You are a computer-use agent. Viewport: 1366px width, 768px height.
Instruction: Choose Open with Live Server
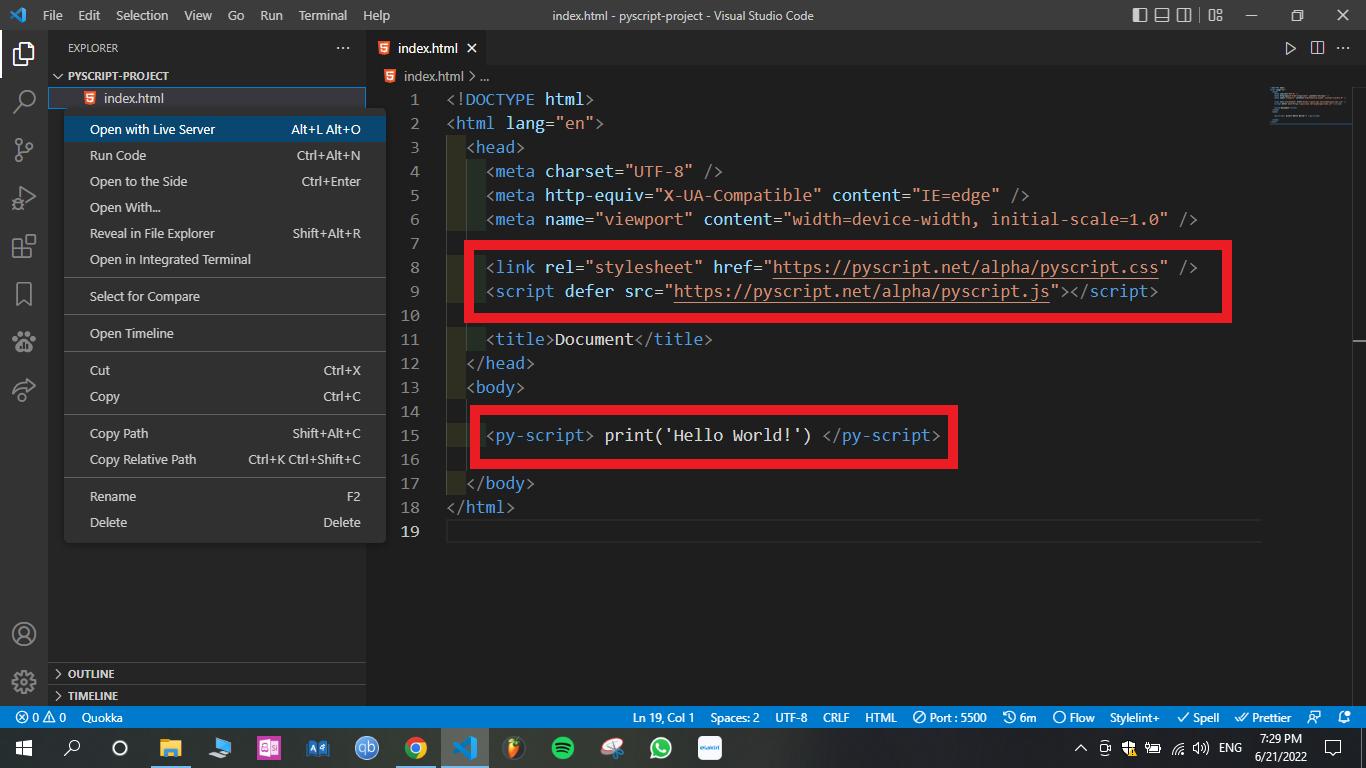(x=225, y=129)
